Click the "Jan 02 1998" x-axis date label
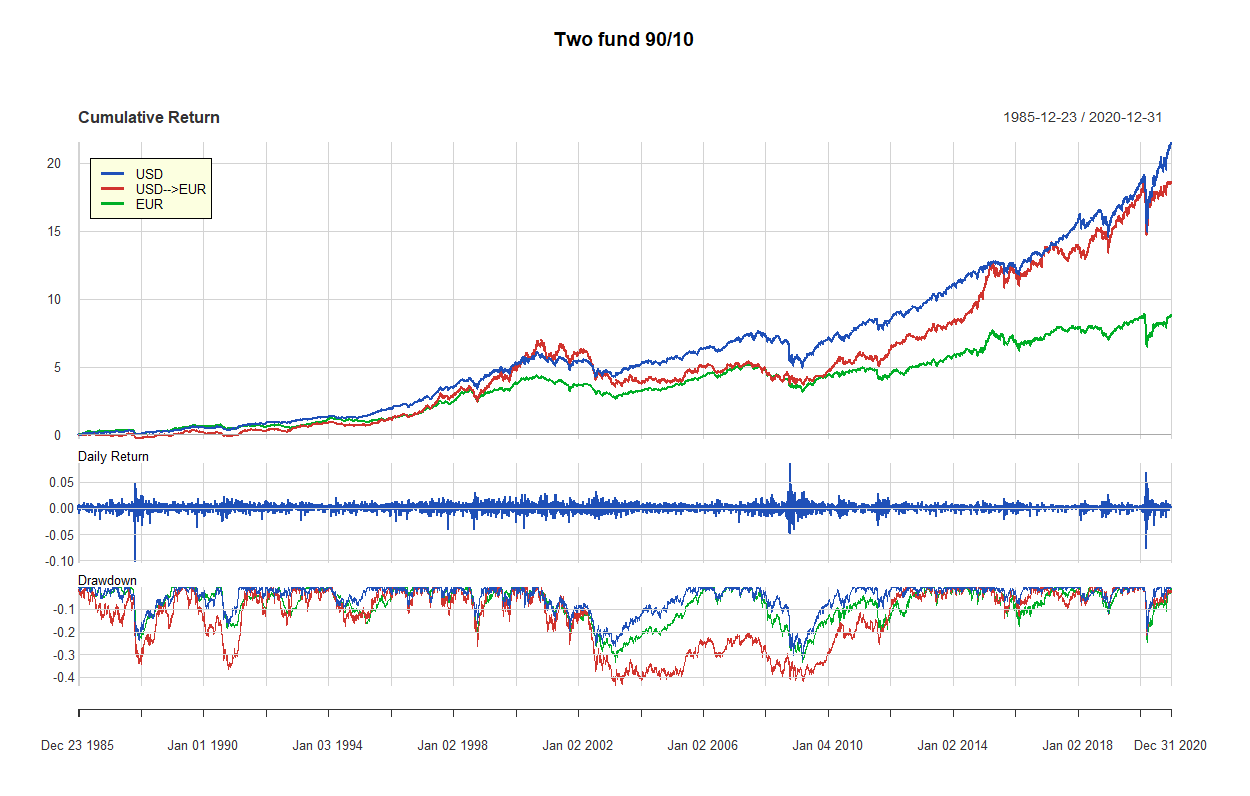The width and height of the screenshot is (1250, 796). [453, 745]
